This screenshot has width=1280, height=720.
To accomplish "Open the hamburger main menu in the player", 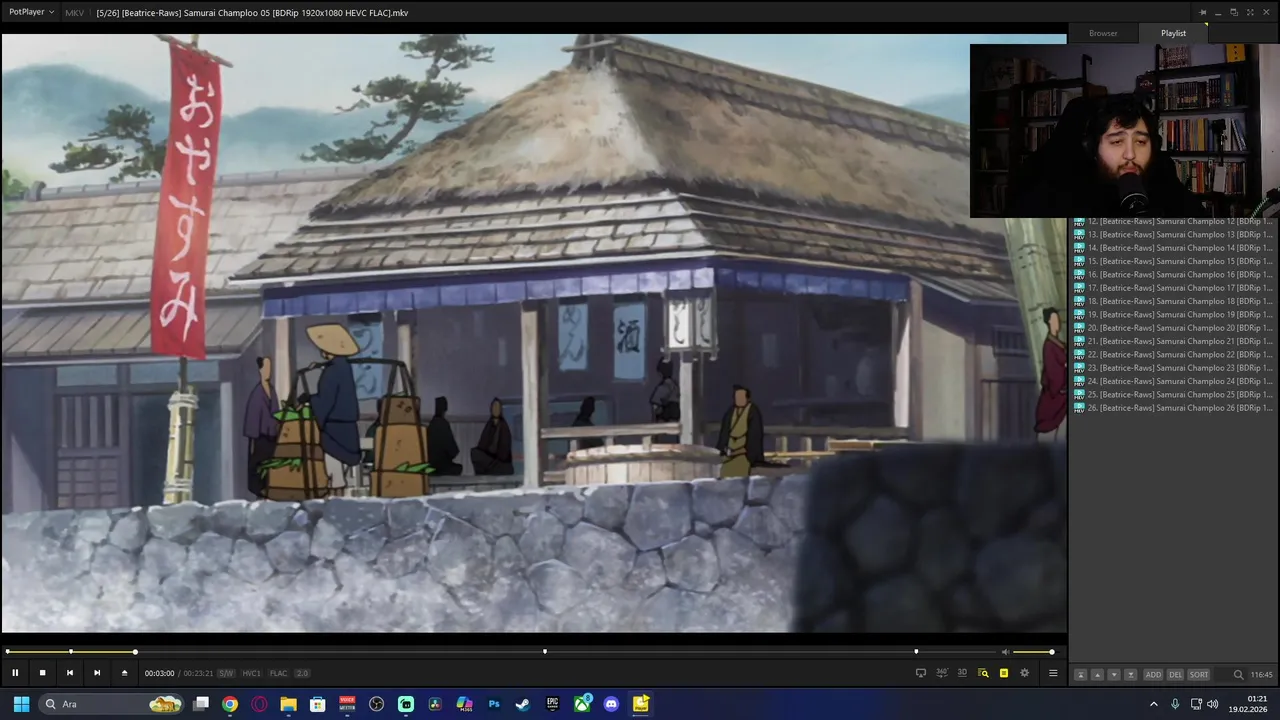I will point(1052,673).
